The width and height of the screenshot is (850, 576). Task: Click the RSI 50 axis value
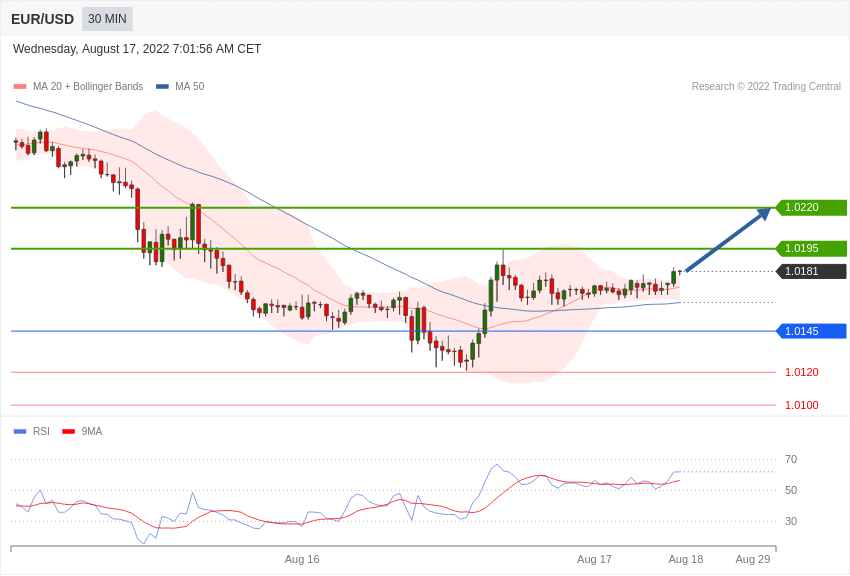click(x=791, y=490)
